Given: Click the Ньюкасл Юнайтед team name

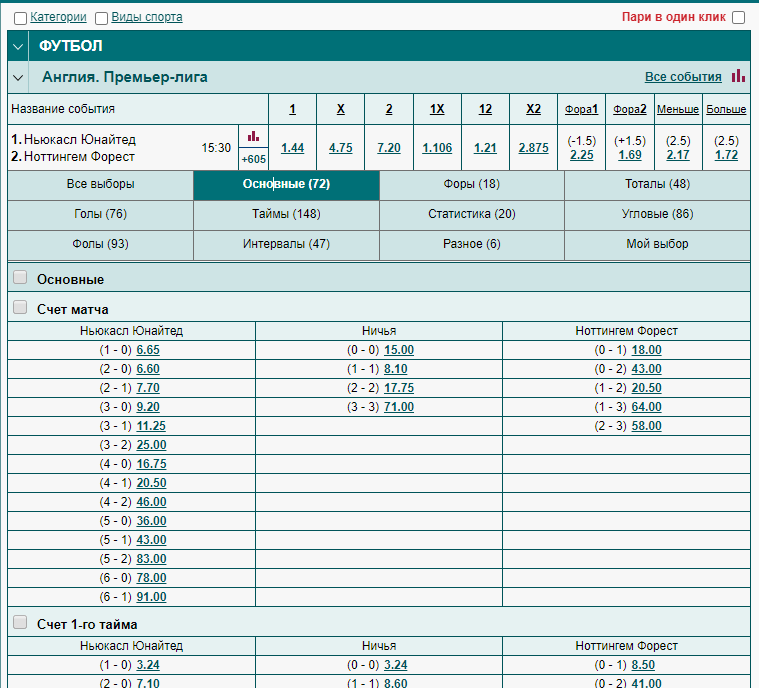Looking at the screenshot, I should pyautogui.click(x=80, y=139).
